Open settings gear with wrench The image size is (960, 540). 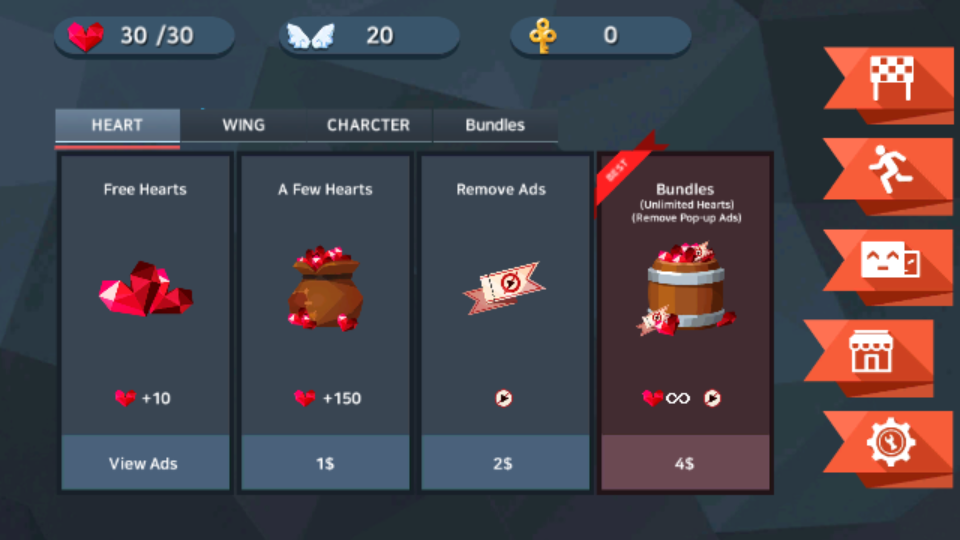(x=891, y=442)
